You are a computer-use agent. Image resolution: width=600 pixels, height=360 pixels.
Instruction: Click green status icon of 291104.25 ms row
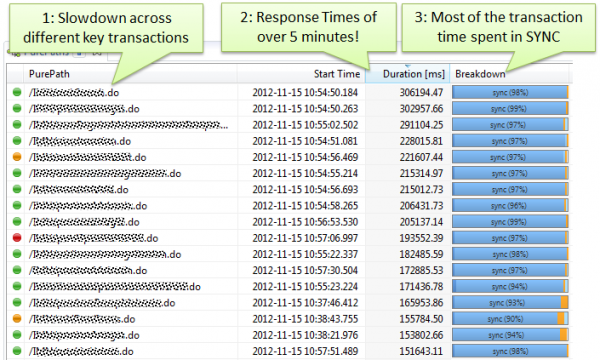point(17,124)
